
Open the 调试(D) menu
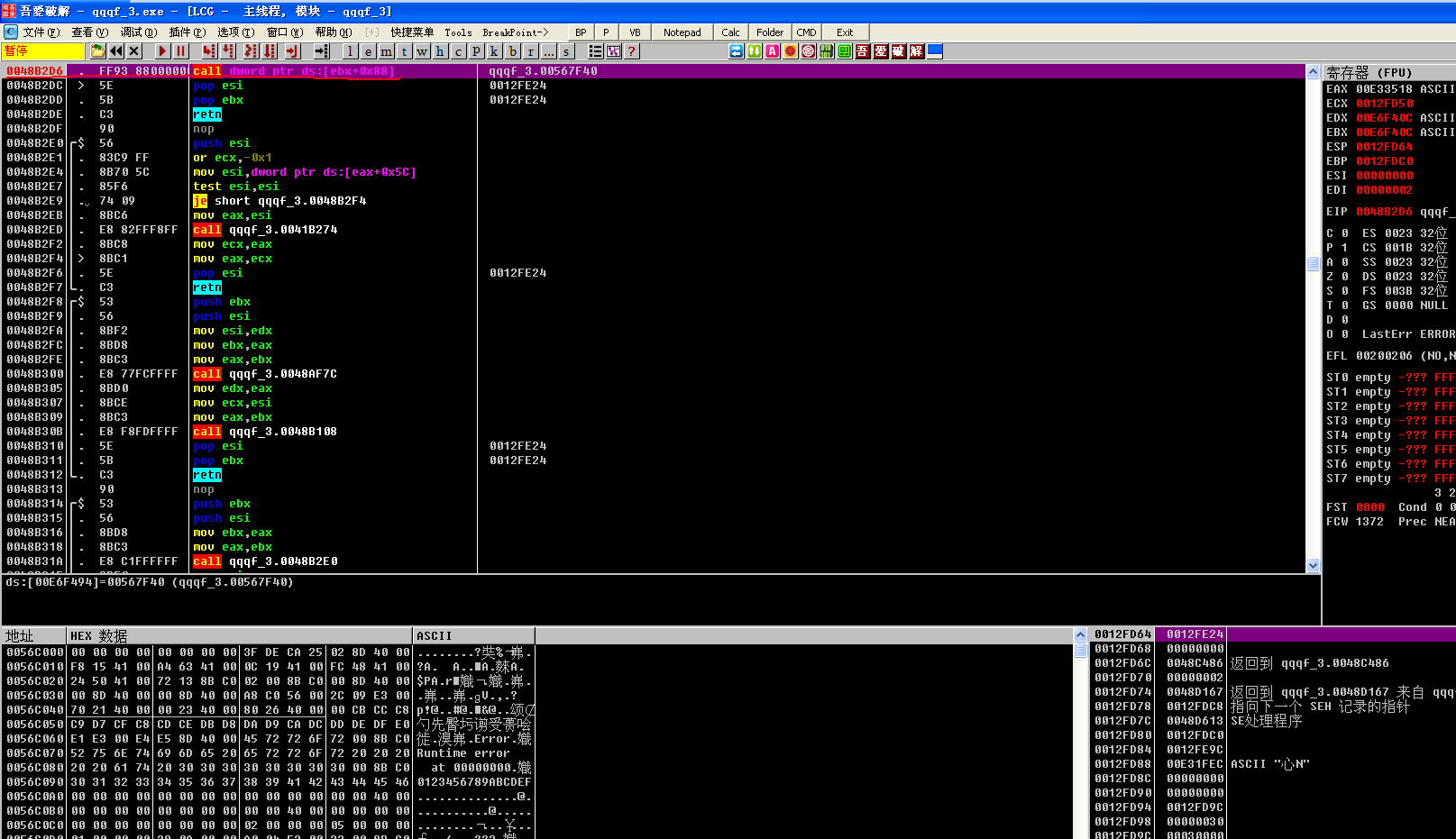[x=138, y=32]
